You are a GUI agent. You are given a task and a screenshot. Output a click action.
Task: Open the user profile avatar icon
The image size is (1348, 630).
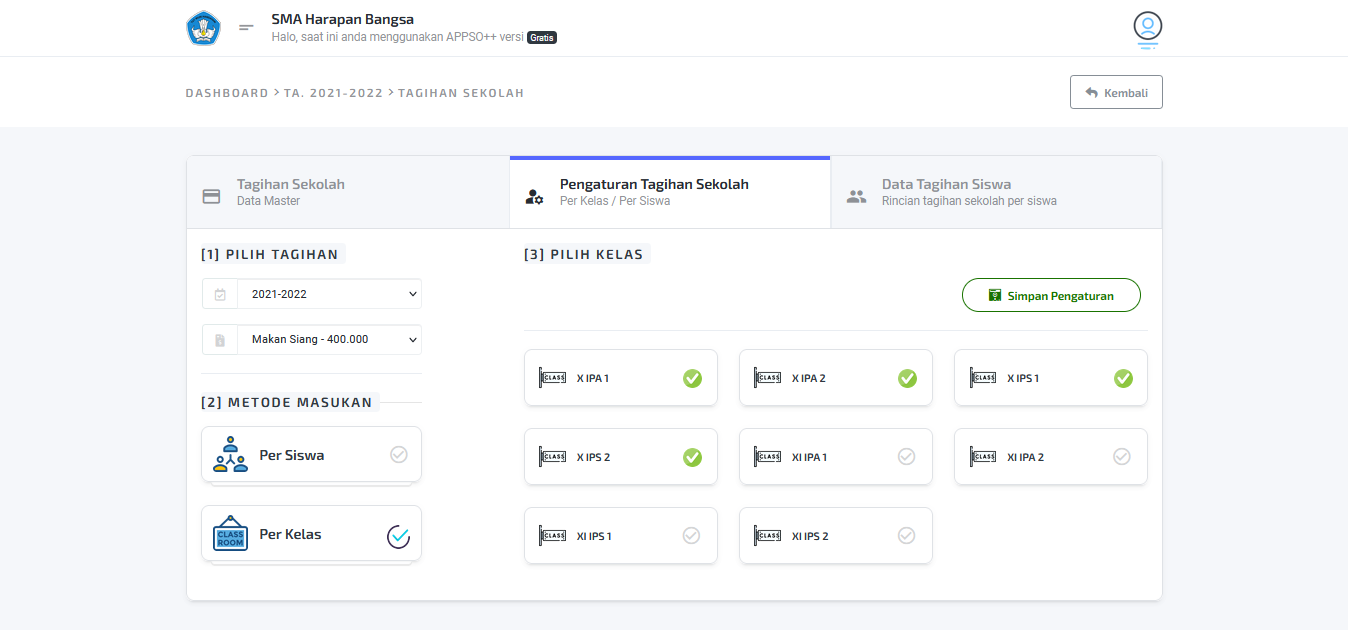coord(1147,27)
